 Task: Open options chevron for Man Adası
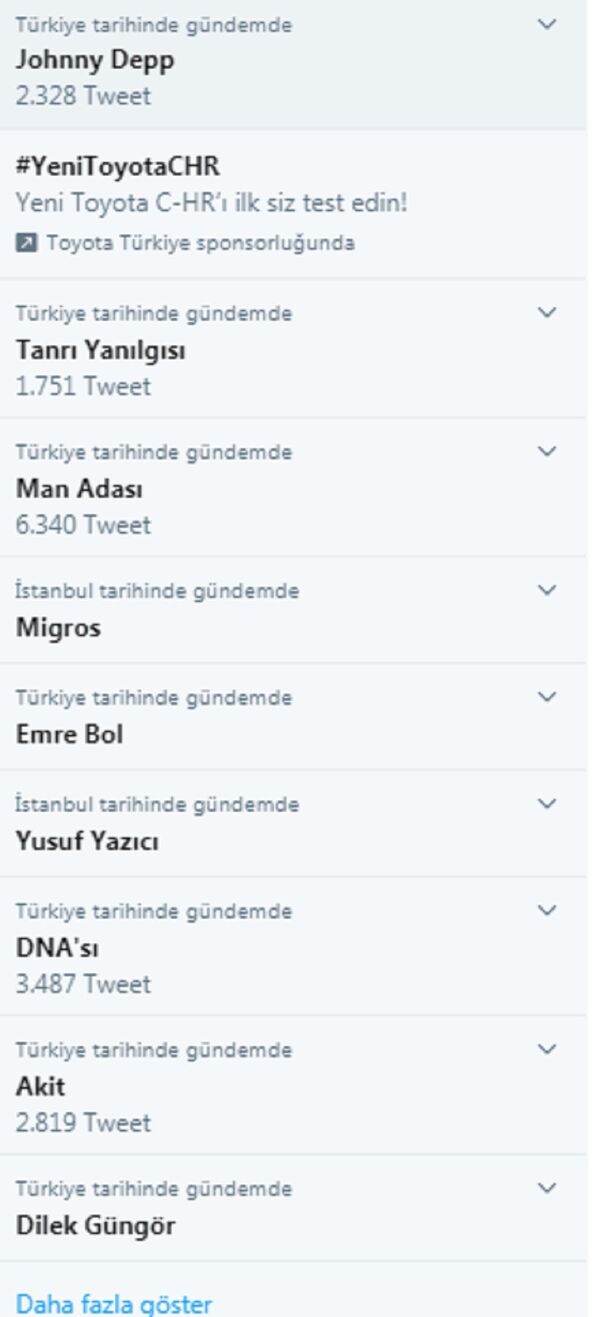point(546,452)
